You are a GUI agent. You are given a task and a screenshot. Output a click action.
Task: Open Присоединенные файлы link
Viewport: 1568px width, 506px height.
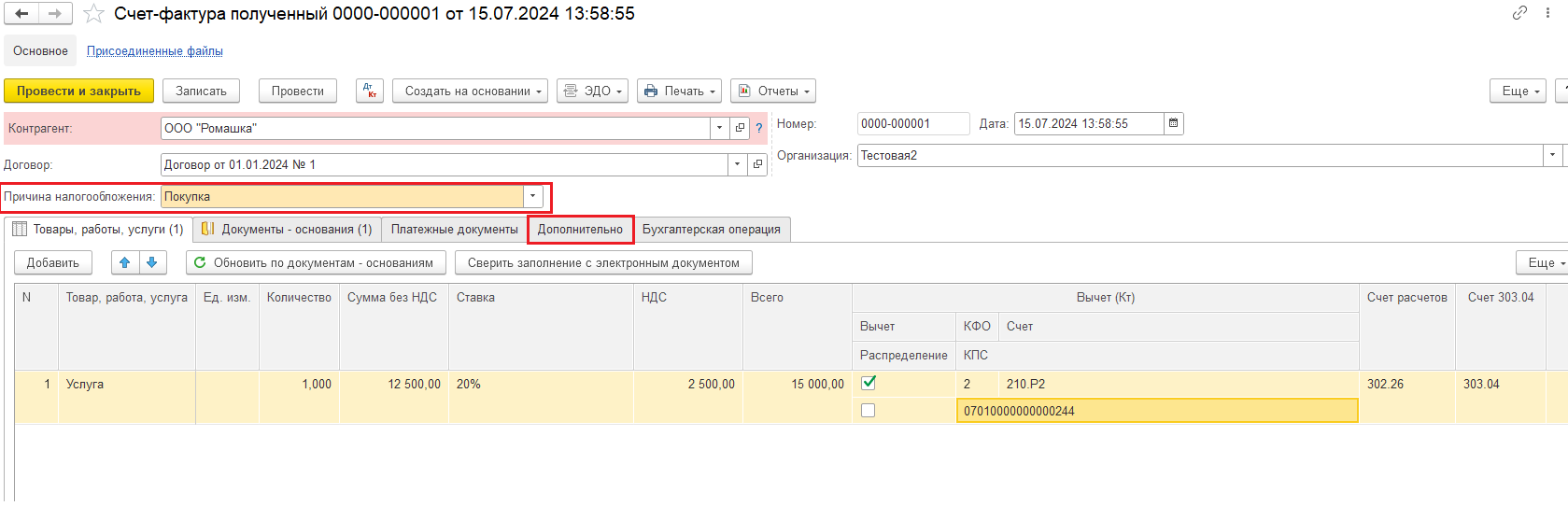tap(155, 51)
